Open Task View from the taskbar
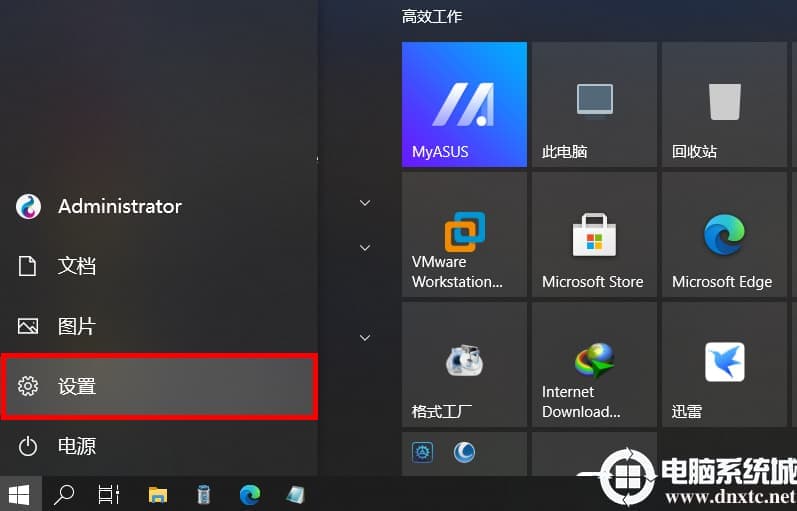The width and height of the screenshot is (797, 511). [x=108, y=494]
